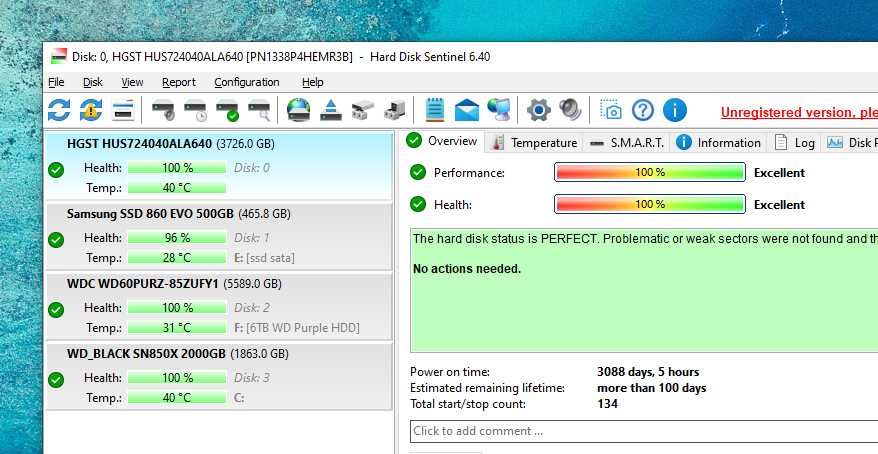The width and height of the screenshot is (878, 454).
Task: Click the comment field 'Click to add comment'
Action: click(644, 431)
